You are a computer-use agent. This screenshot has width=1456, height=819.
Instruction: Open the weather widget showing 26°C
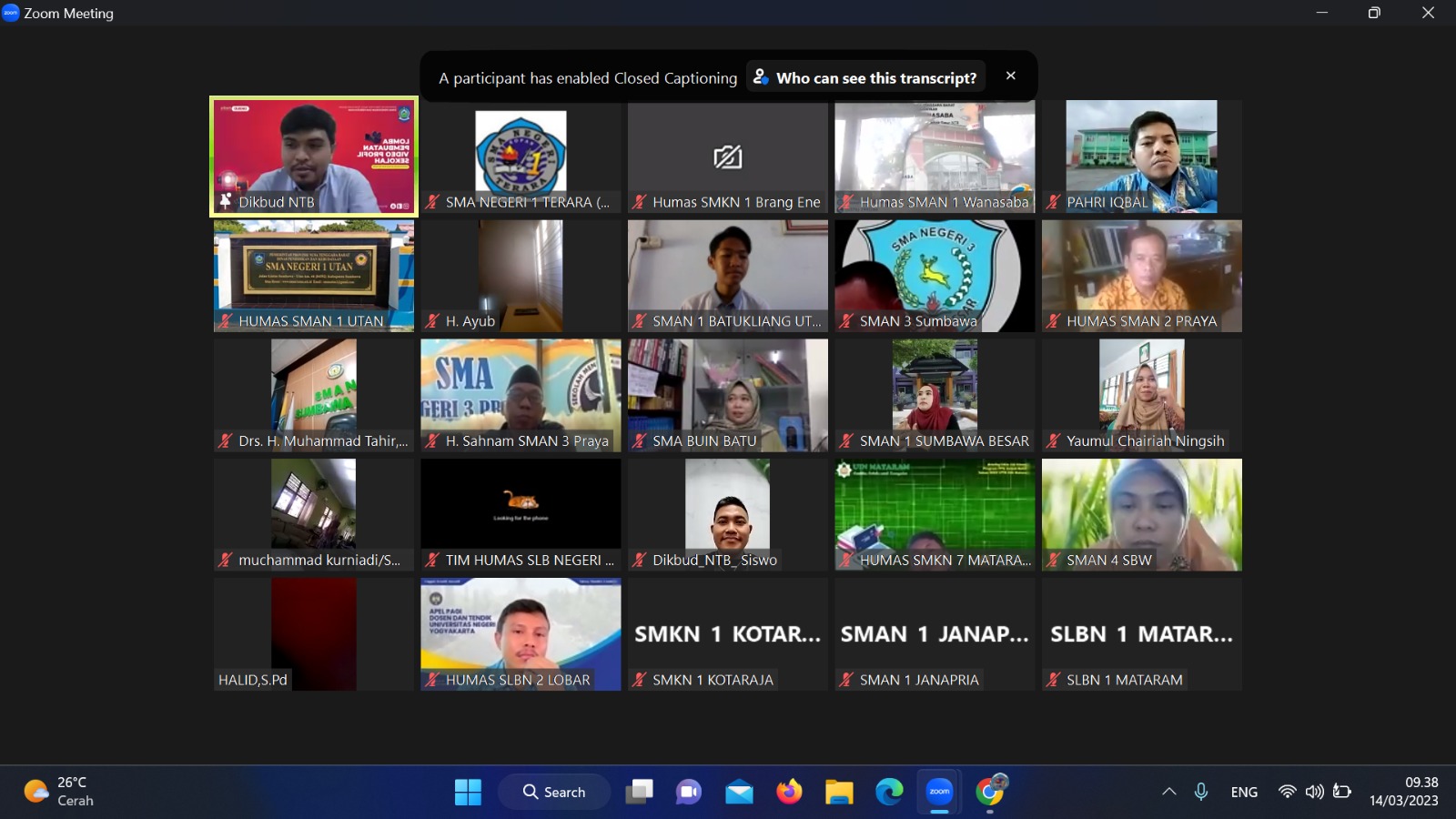59,792
